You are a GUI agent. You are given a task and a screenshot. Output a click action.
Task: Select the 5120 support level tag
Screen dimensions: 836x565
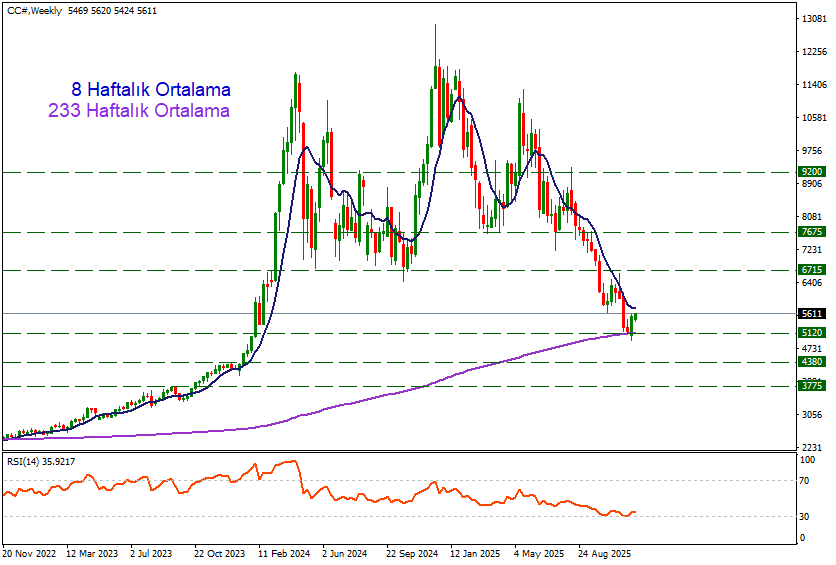pyautogui.click(x=811, y=333)
